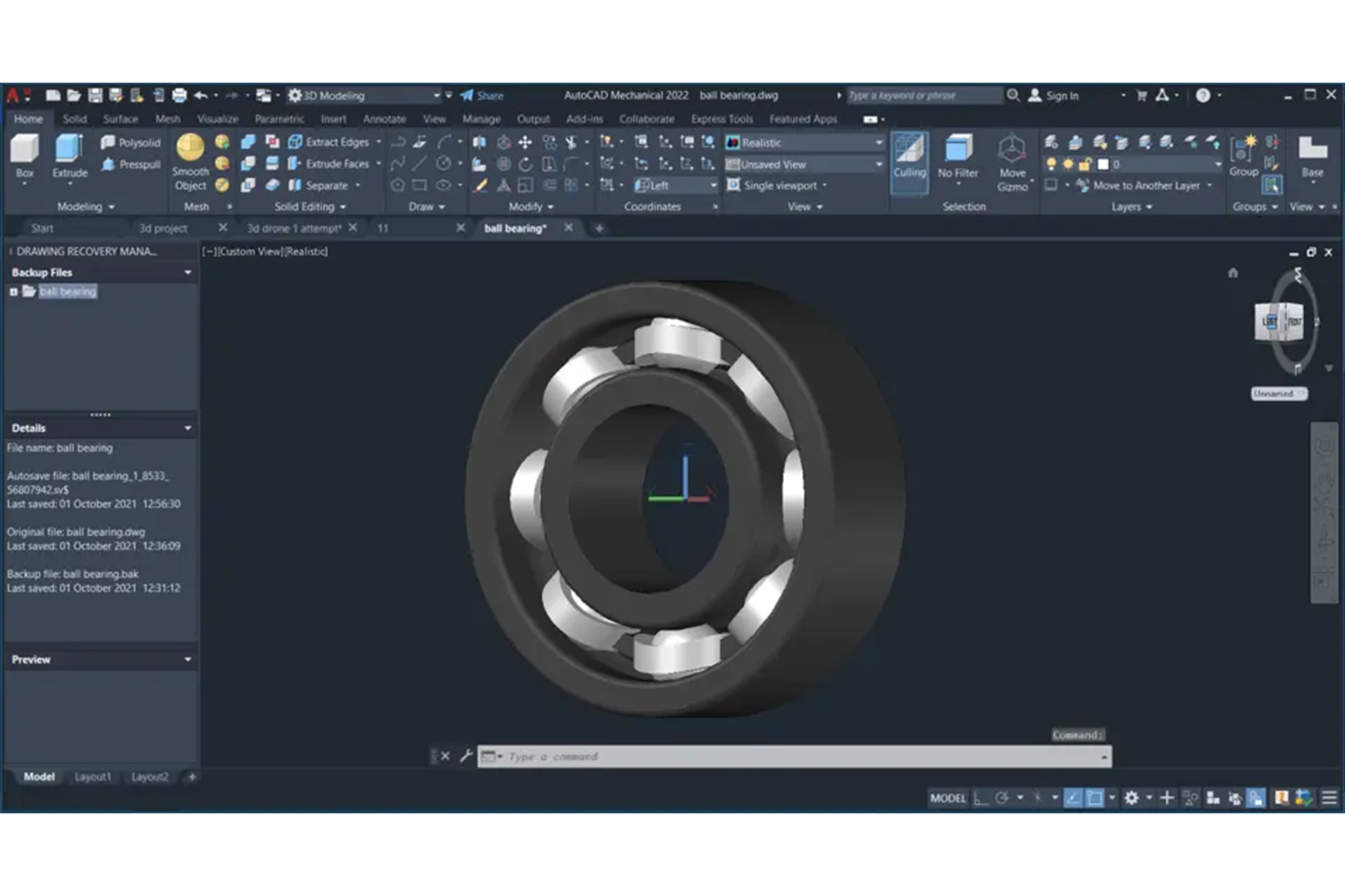Select the Extrude Faces tool
Image resolution: width=1345 pixels, height=896 pixels.
coord(329,163)
